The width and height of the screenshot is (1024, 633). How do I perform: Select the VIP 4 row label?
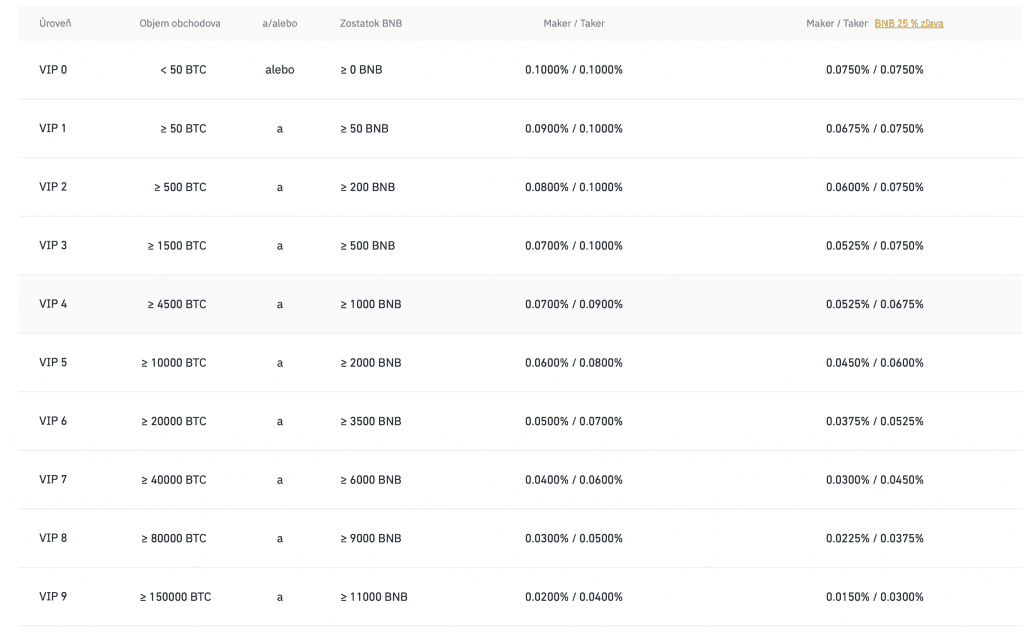point(53,304)
